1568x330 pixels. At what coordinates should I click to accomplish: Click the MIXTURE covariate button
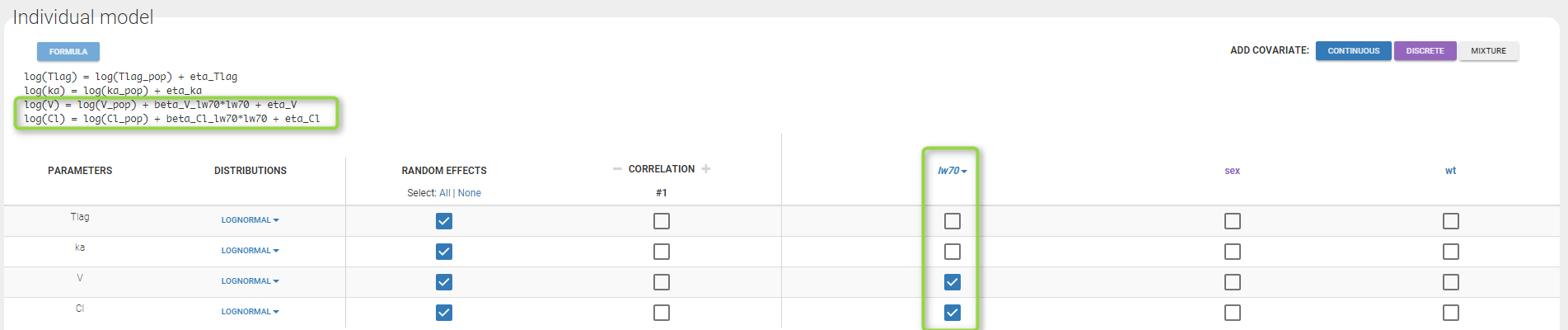click(1488, 51)
